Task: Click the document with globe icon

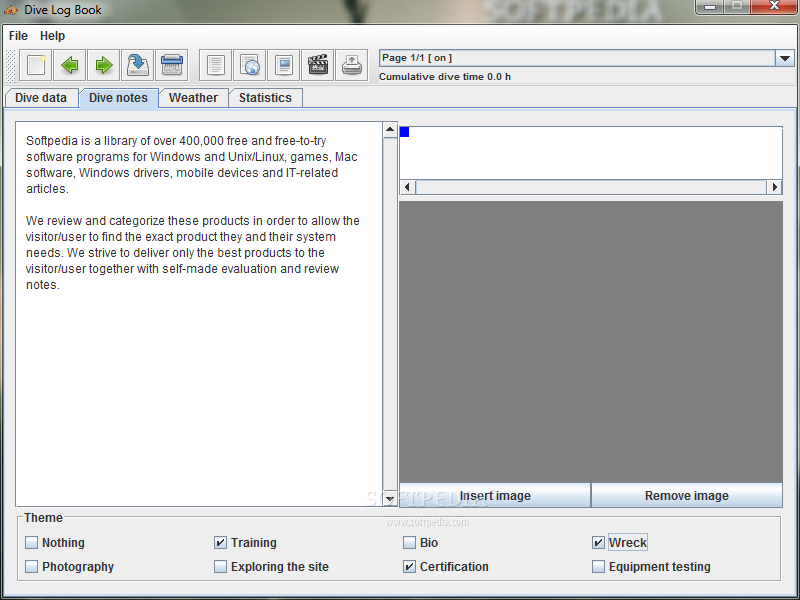Action: point(249,65)
